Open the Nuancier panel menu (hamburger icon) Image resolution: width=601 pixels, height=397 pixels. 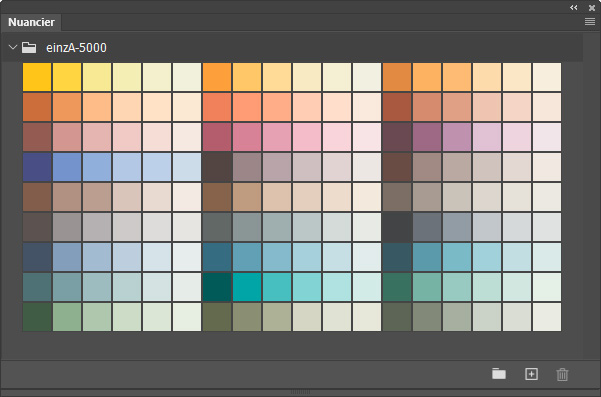(x=590, y=22)
